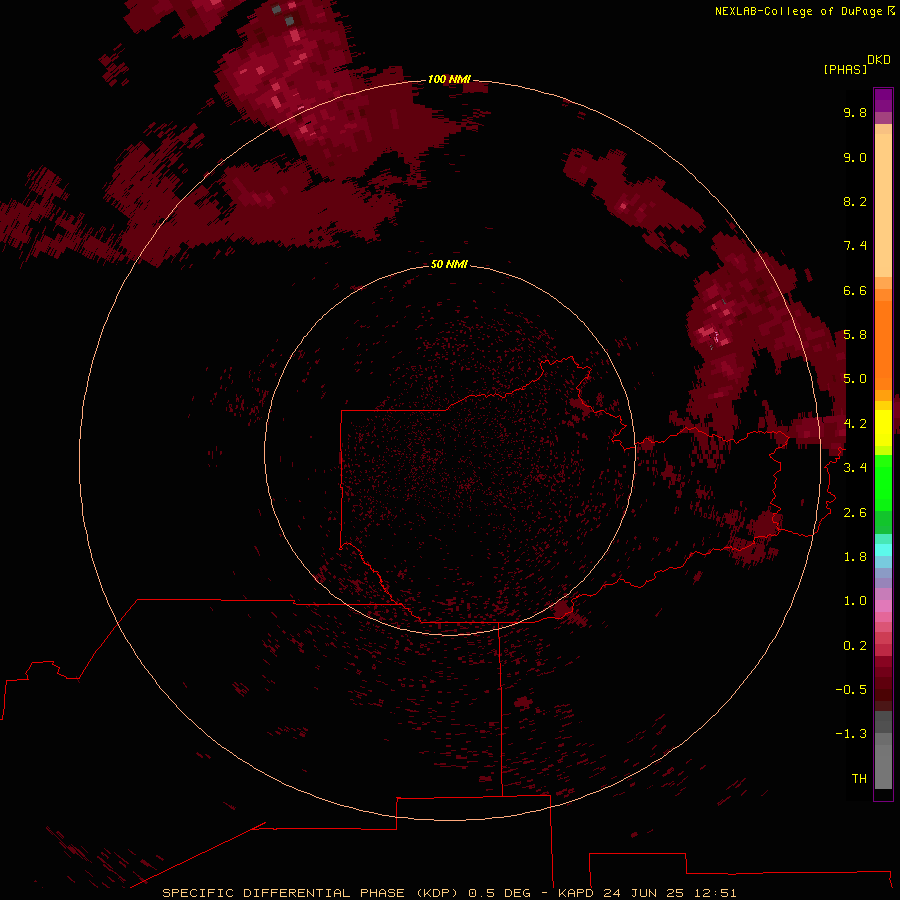The height and width of the screenshot is (900, 900).
Task: Click the -1.3 legend value
Action: (851, 734)
